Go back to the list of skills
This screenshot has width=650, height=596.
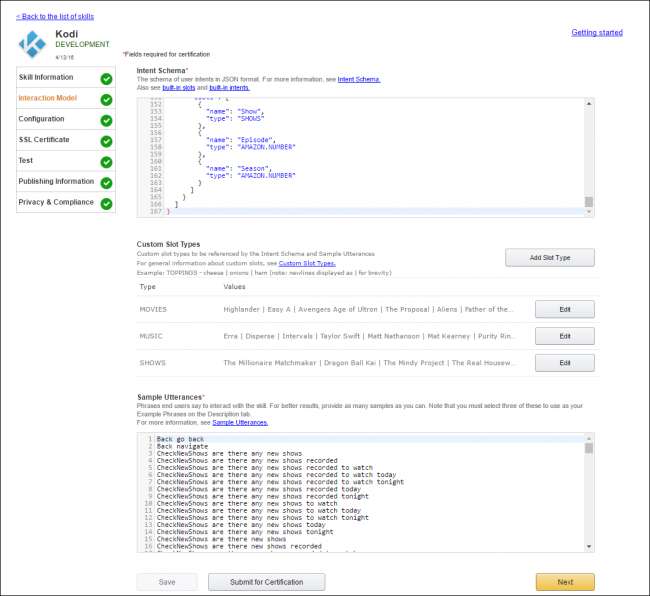click(x=58, y=17)
